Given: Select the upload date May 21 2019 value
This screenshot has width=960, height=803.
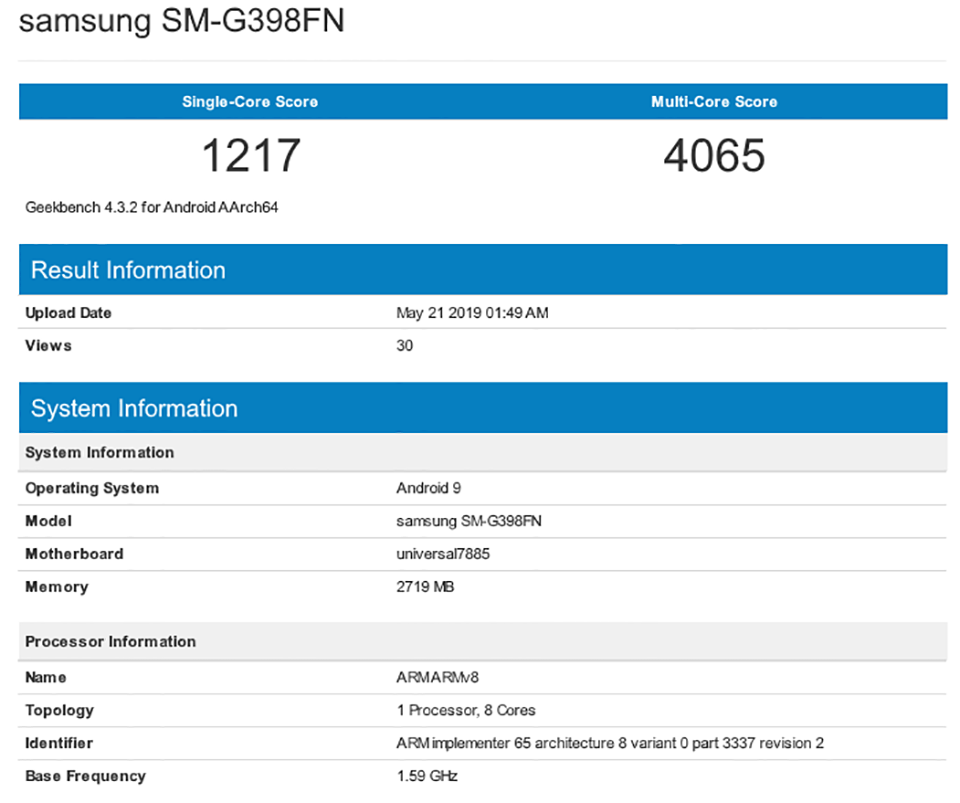Looking at the screenshot, I should click(472, 313).
